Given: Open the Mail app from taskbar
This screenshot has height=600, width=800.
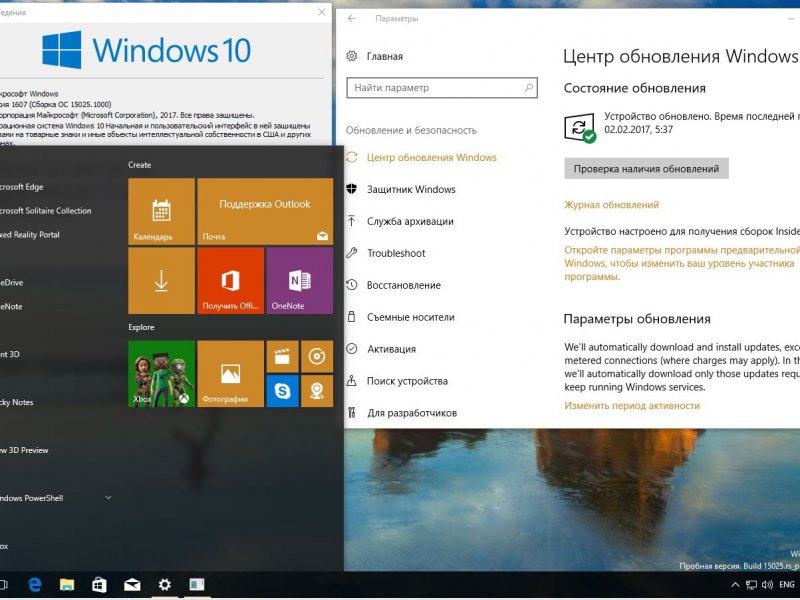Looking at the screenshot, I should click(x=132, y=585).
